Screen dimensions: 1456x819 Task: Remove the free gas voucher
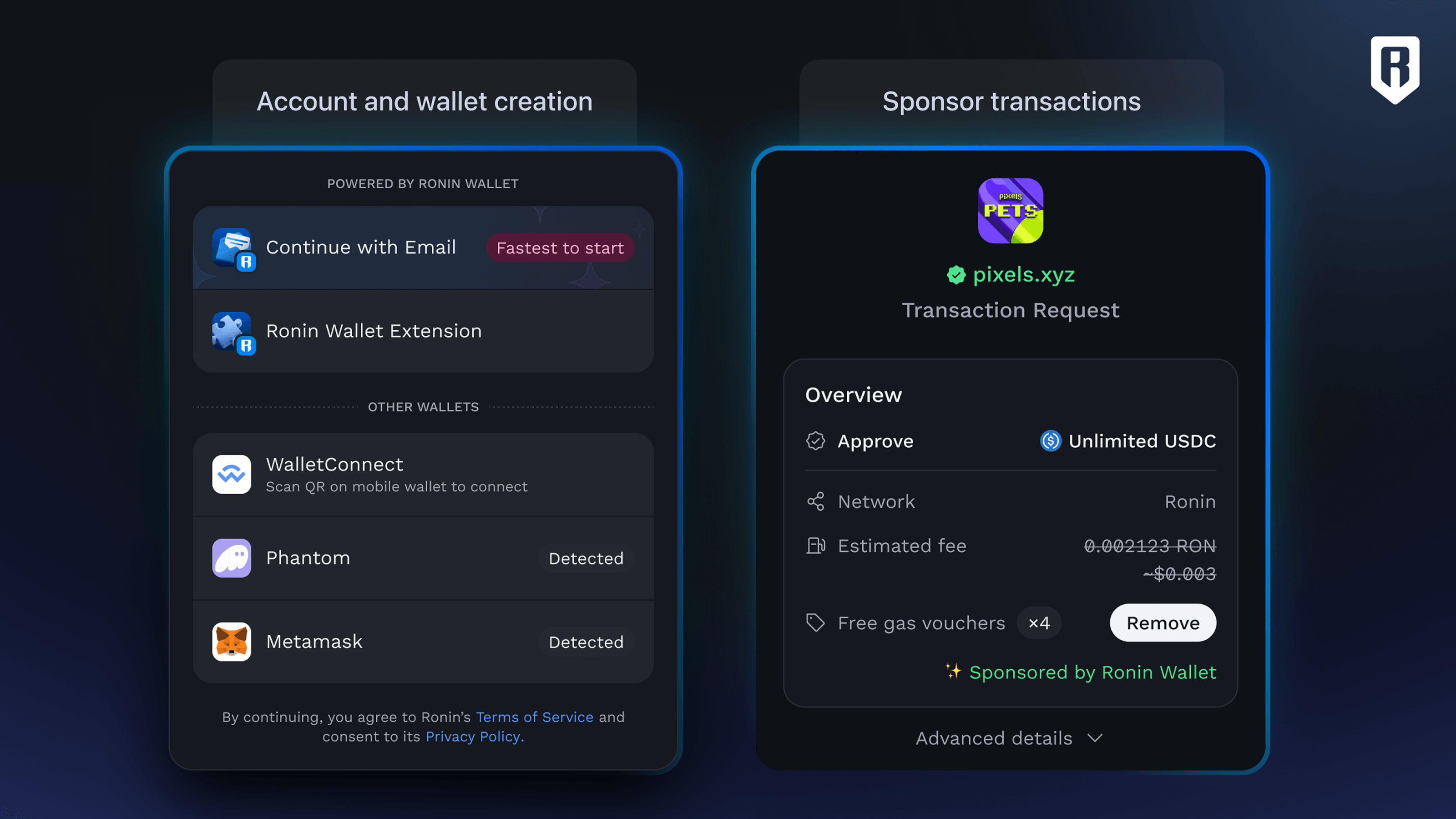tap(1163, 623)
